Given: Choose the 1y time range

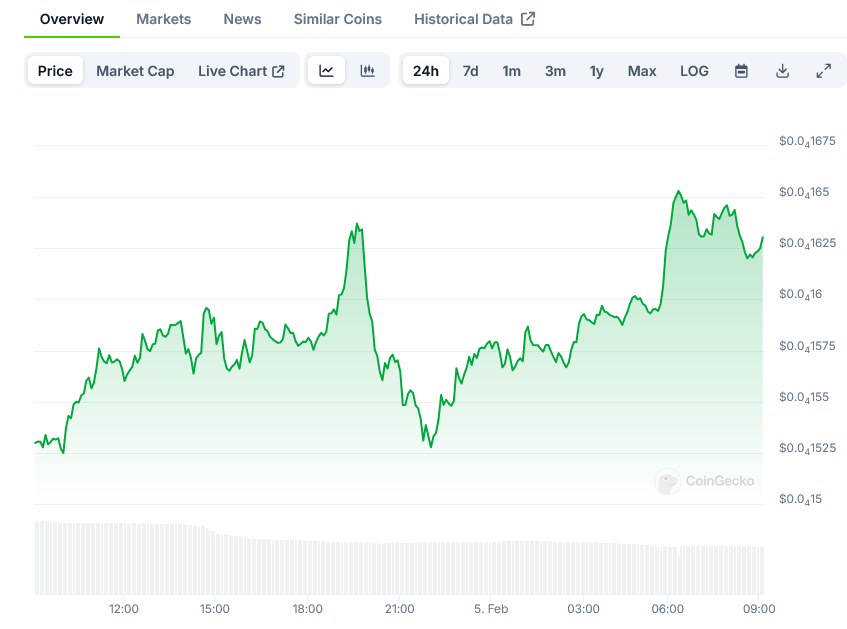Looking at the screenshot, I should (597, 71).
